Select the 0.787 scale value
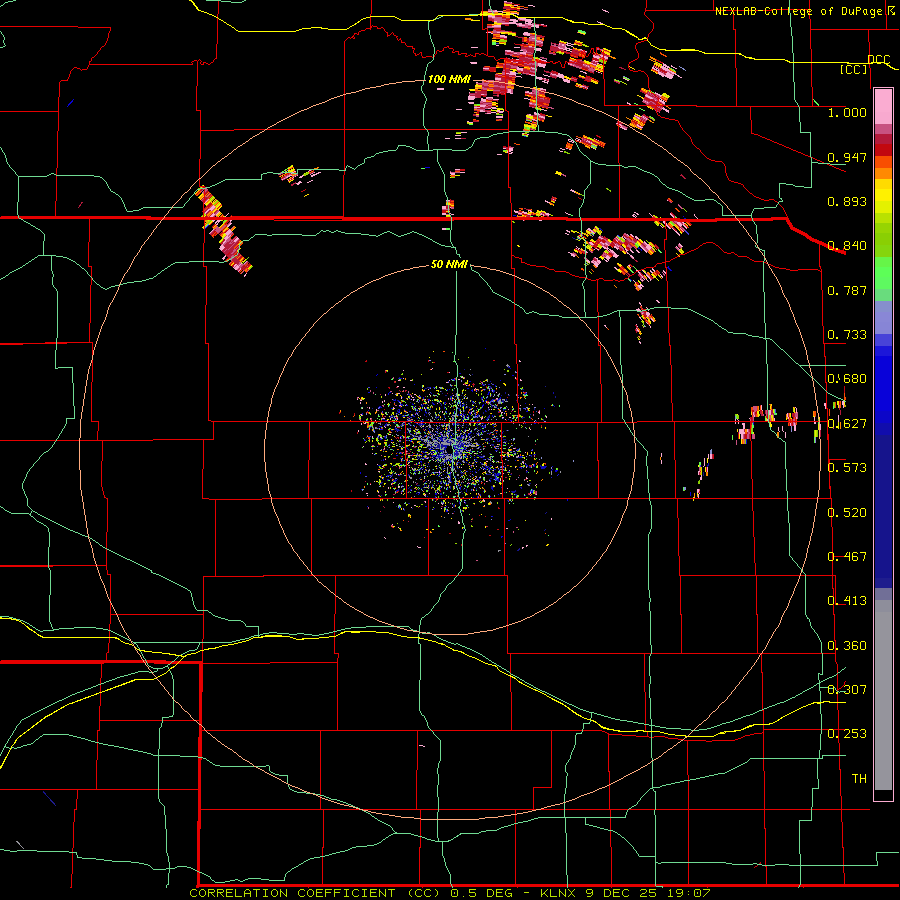 tap(847, 290)
